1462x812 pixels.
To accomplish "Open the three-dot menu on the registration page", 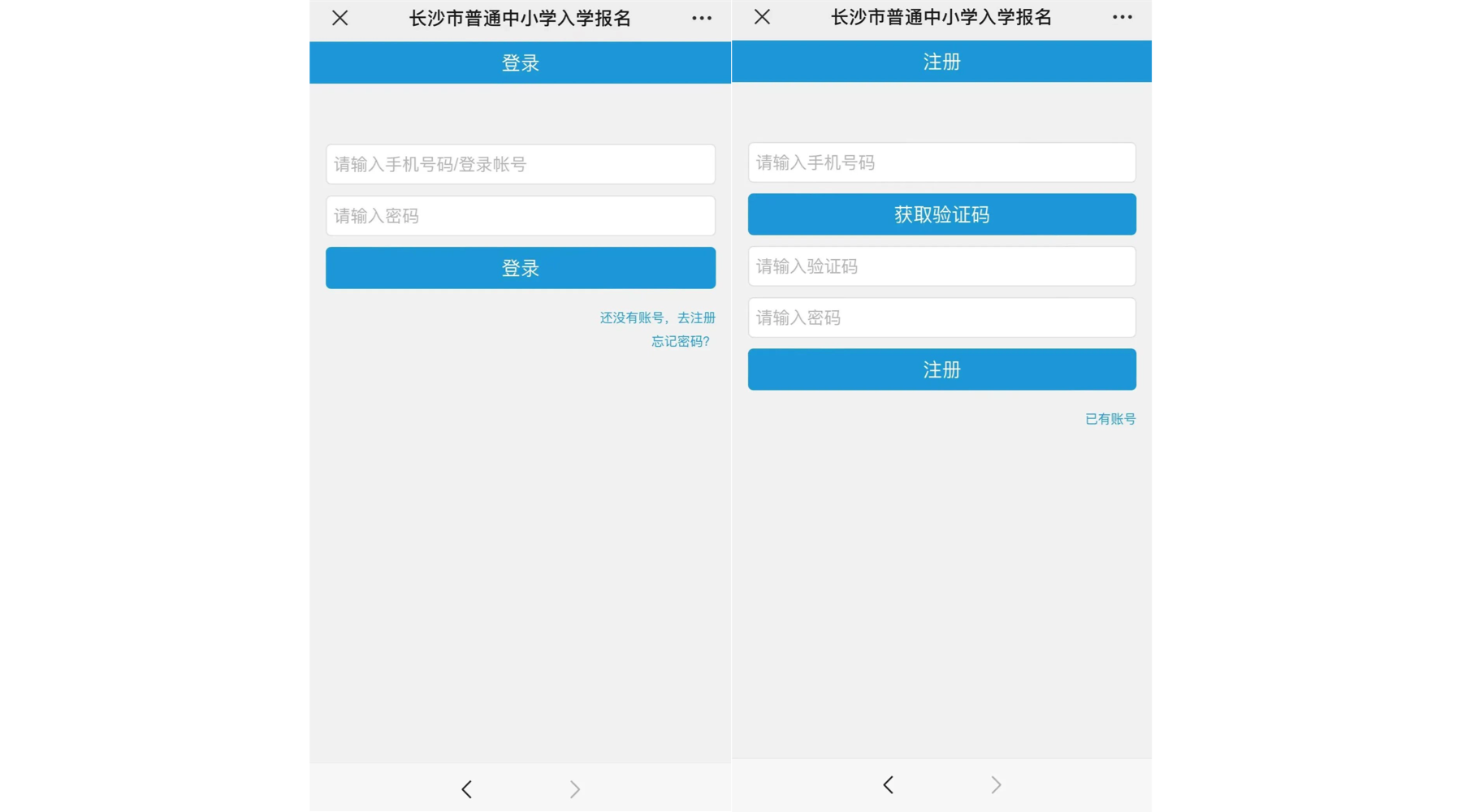I will tap(1122, 17).
